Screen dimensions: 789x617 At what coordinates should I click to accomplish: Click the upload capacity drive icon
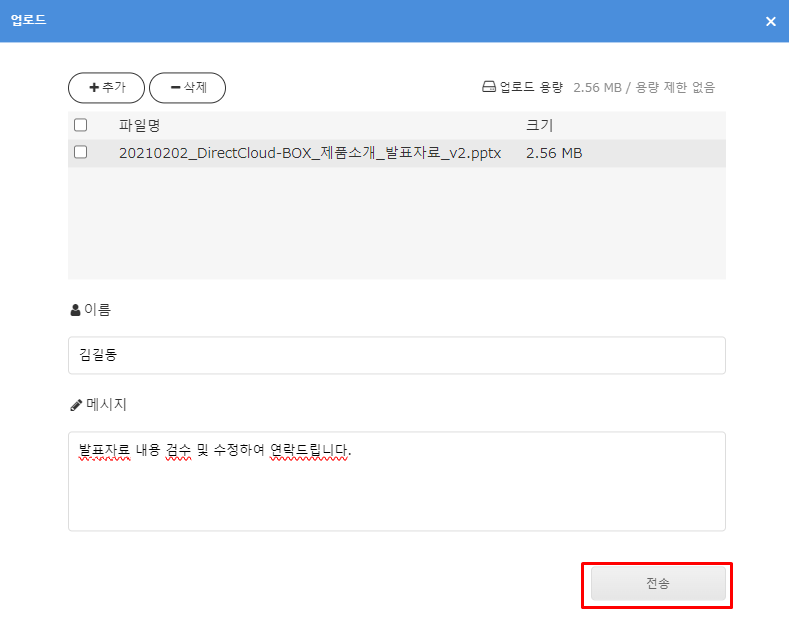(x=489, y=88)
